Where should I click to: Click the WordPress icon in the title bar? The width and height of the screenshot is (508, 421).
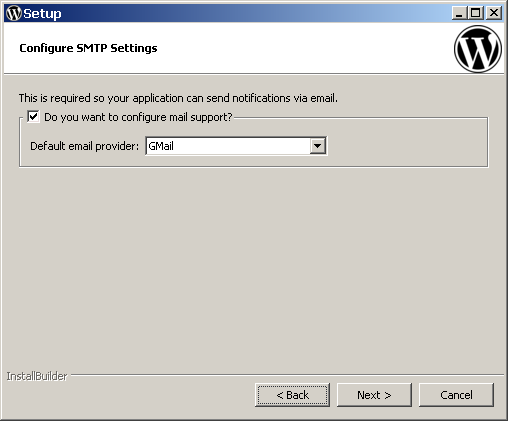tap(14, 13)
